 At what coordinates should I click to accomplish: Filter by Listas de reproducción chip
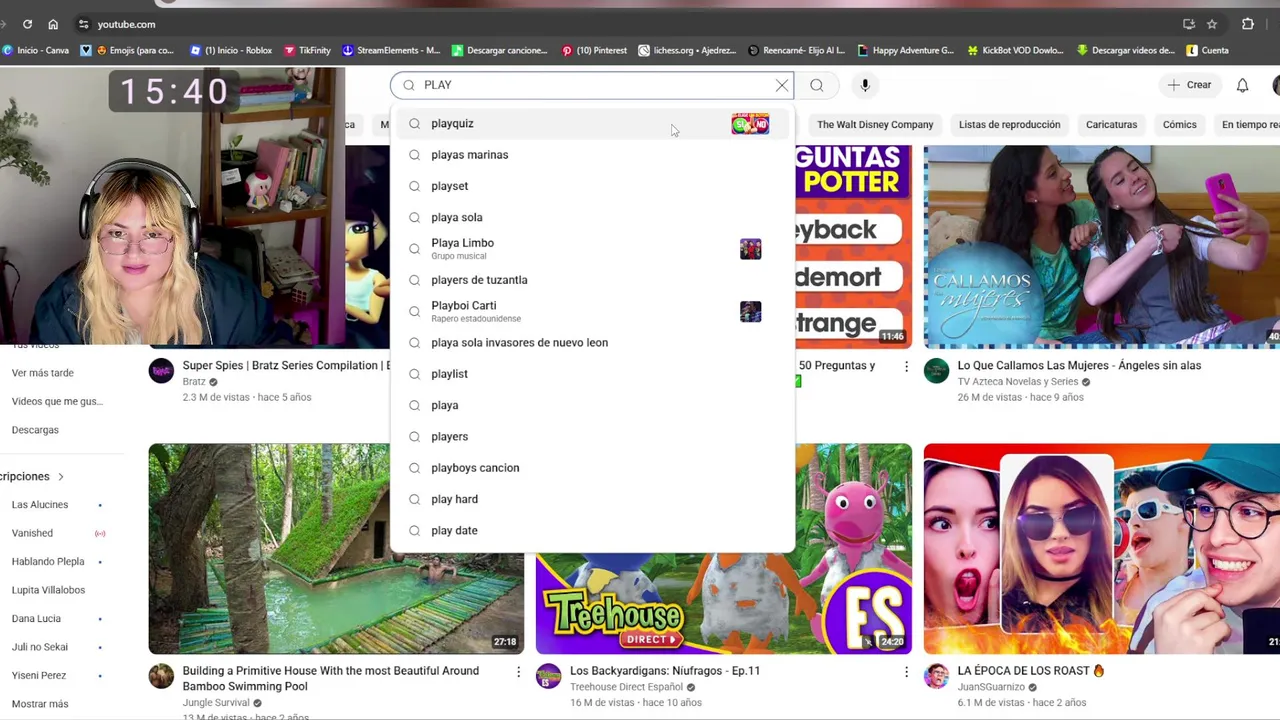click(1009, 125)
